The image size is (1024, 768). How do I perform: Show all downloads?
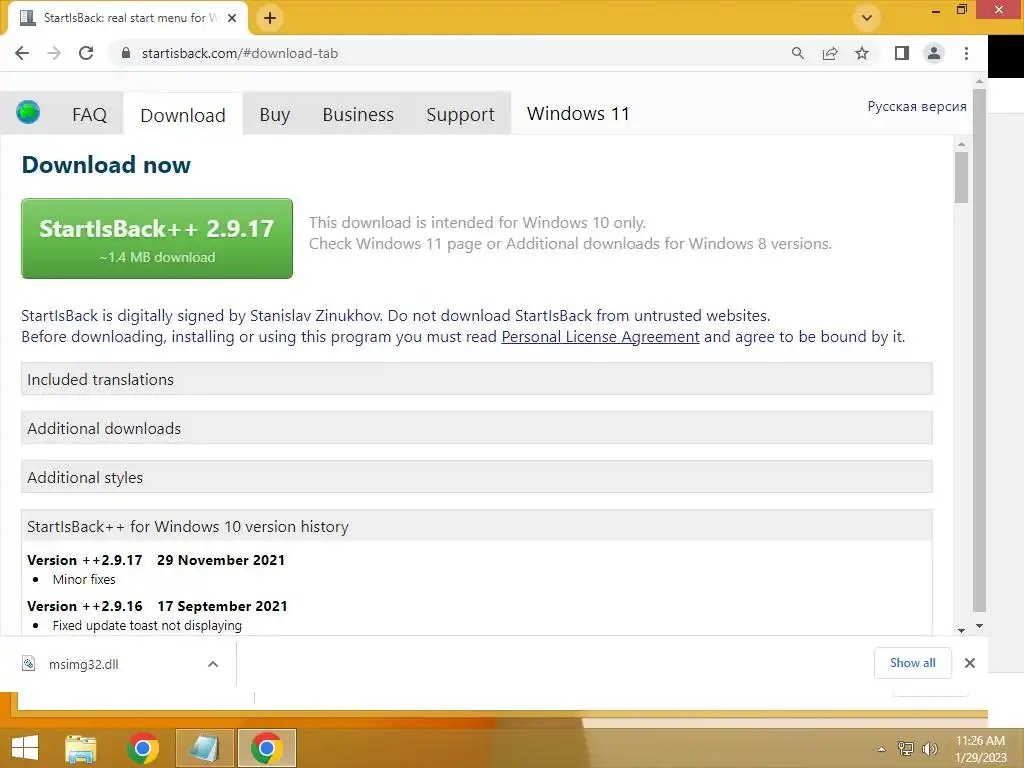click(912, 663)
